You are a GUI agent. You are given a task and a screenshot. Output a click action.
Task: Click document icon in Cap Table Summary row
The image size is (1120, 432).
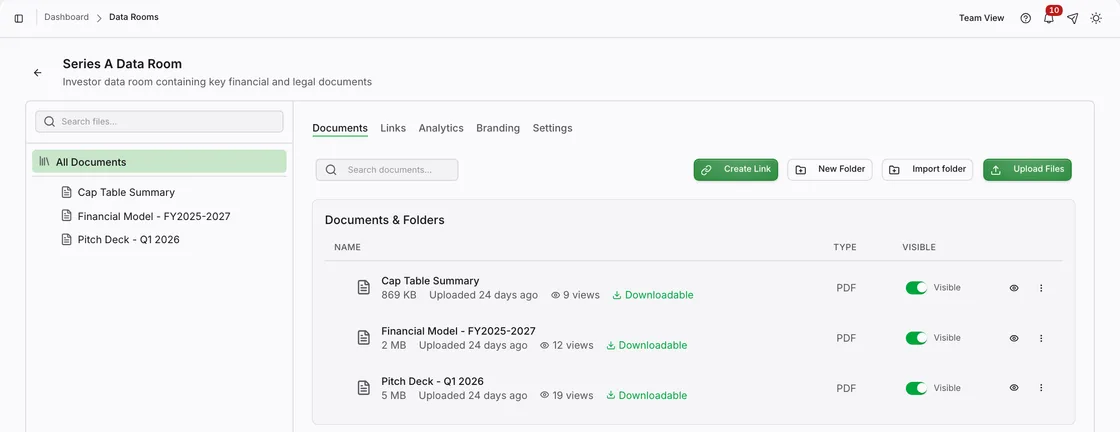[x=364, y=287]
